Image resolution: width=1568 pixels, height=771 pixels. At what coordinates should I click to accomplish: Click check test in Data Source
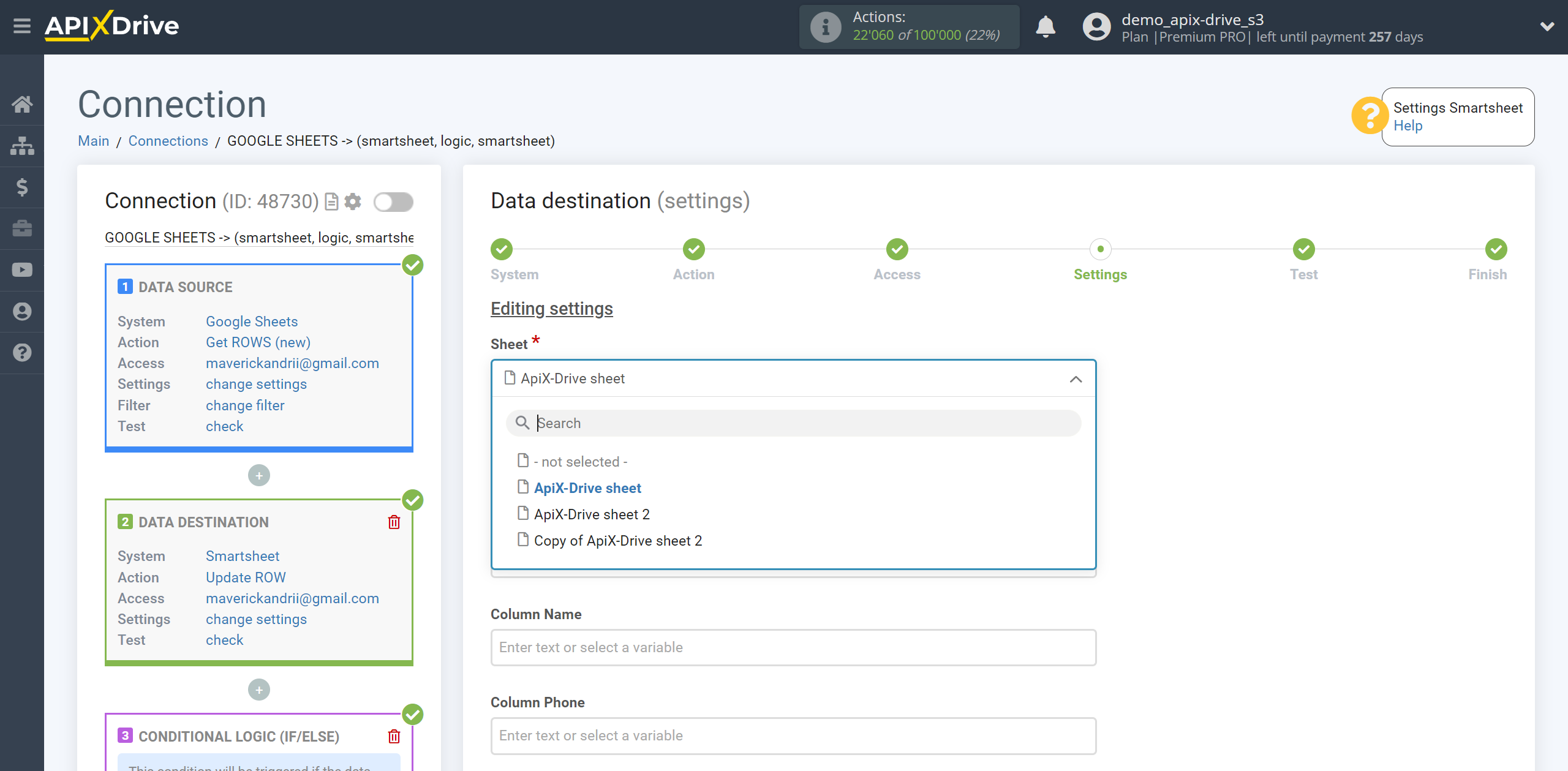click(x=224, y=426)
